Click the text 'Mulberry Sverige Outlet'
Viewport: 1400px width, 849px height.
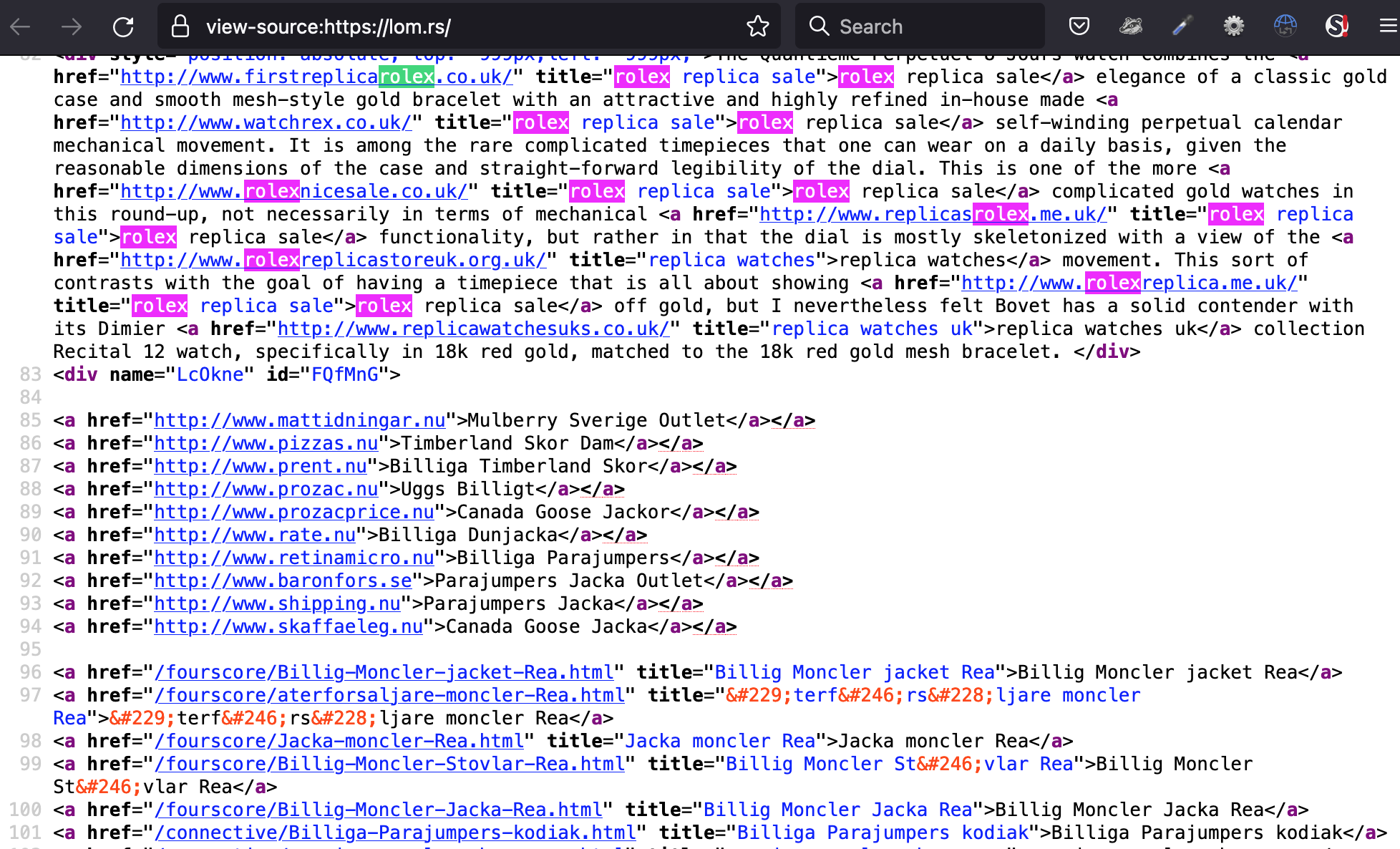coord(597,420)
